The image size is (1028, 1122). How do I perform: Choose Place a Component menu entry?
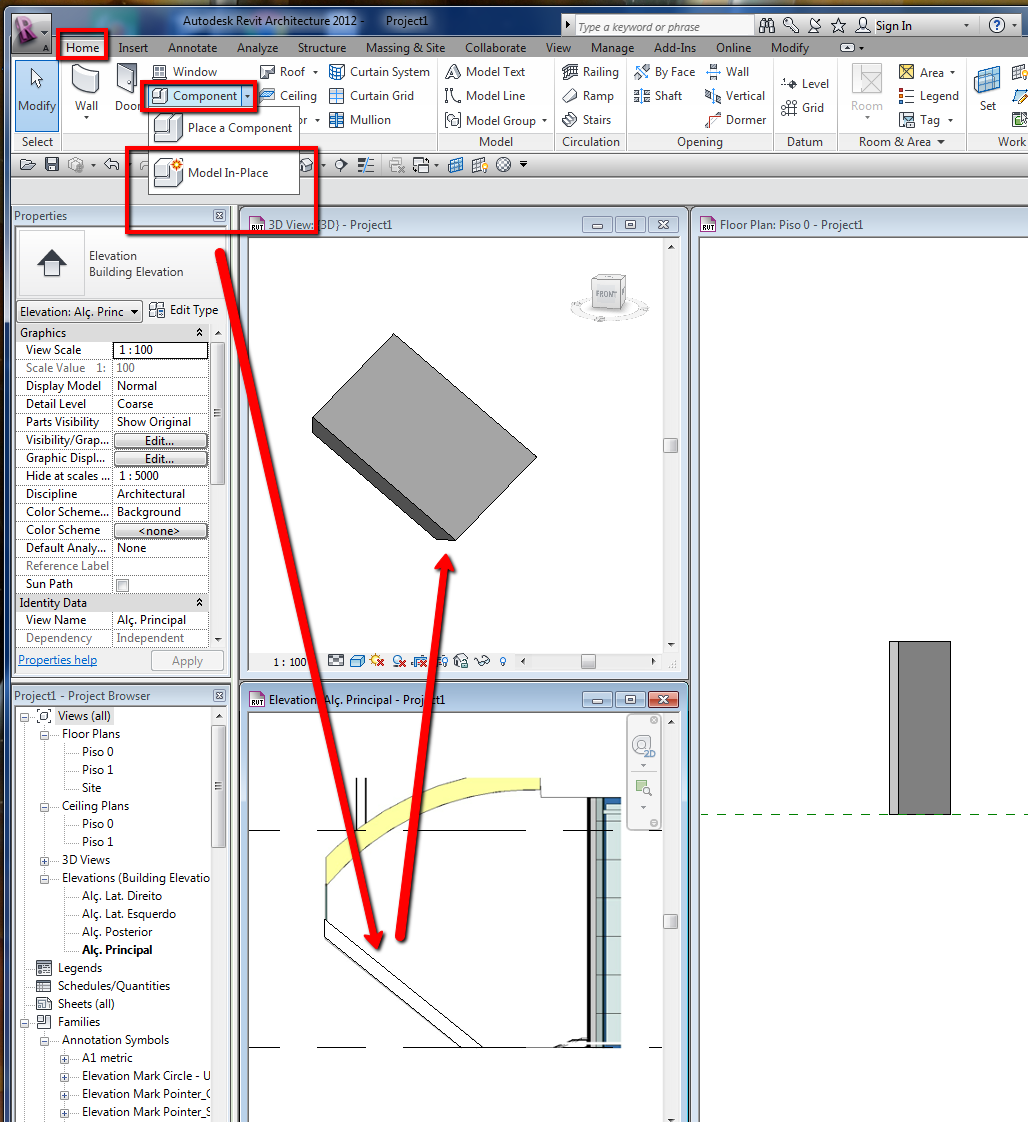224,128
